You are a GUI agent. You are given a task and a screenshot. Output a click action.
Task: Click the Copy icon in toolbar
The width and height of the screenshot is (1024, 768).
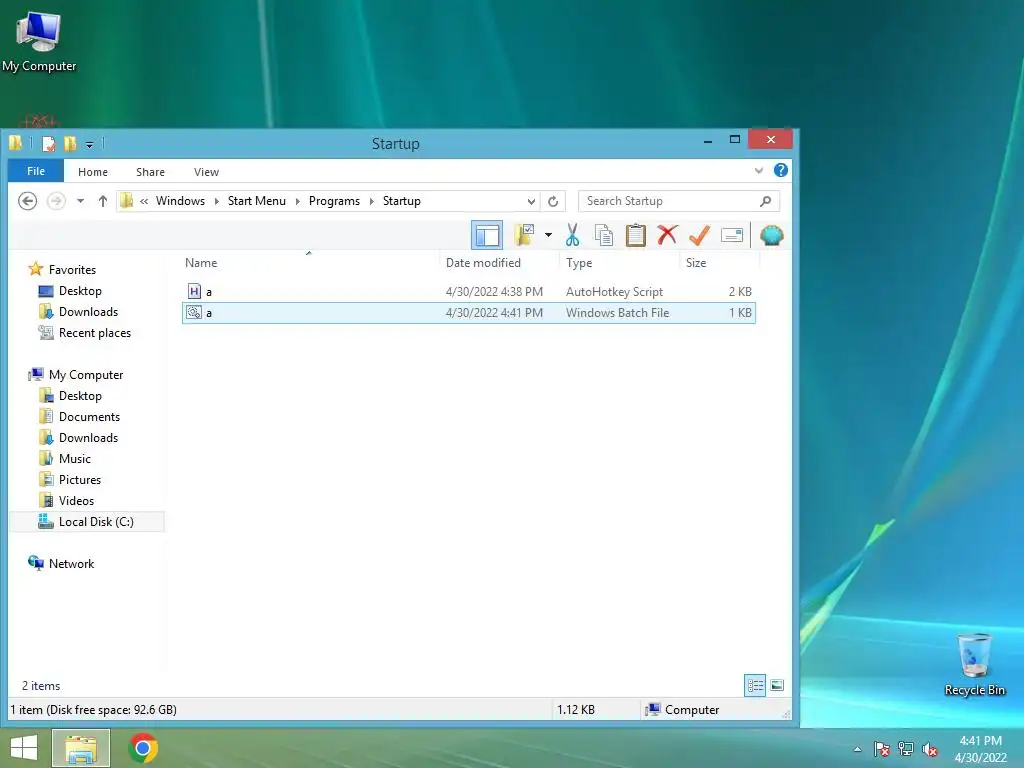[604, 235]
